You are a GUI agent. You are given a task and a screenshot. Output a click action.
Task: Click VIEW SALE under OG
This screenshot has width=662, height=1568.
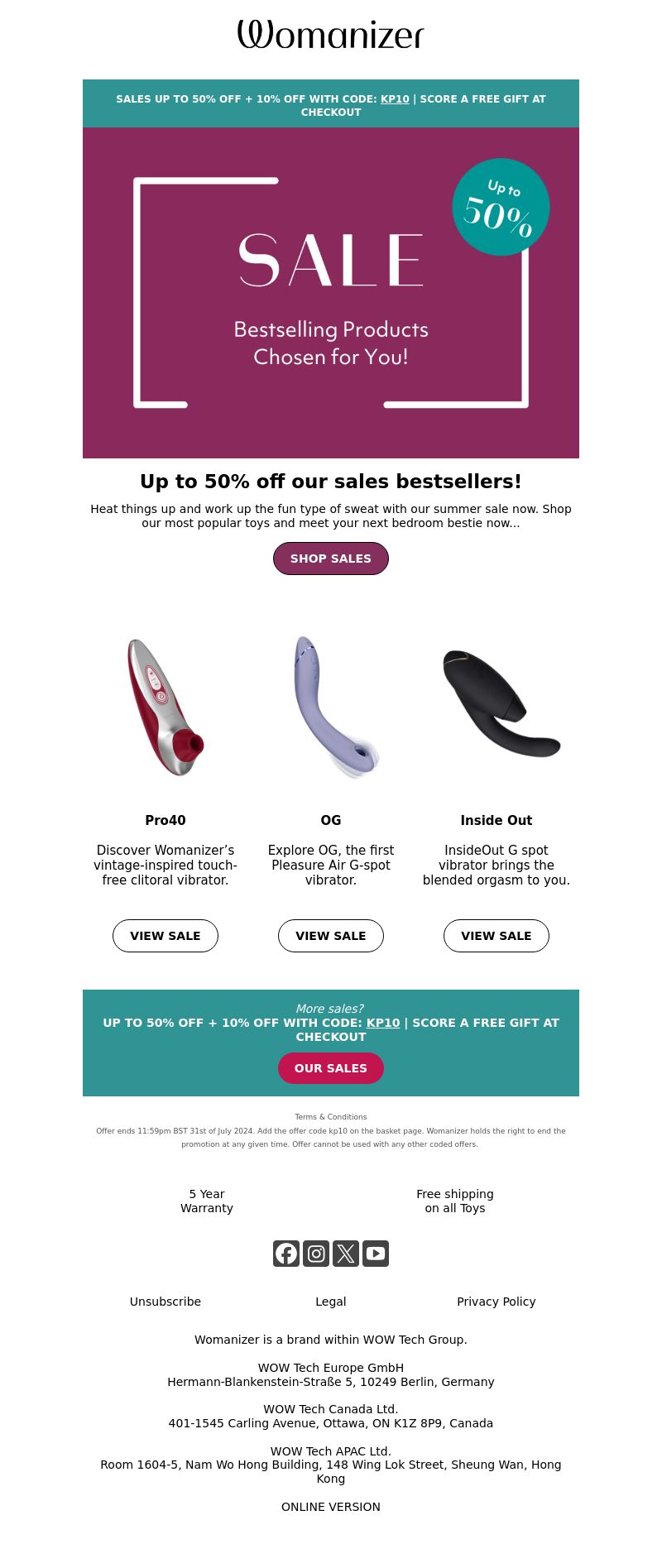point(331,936)
